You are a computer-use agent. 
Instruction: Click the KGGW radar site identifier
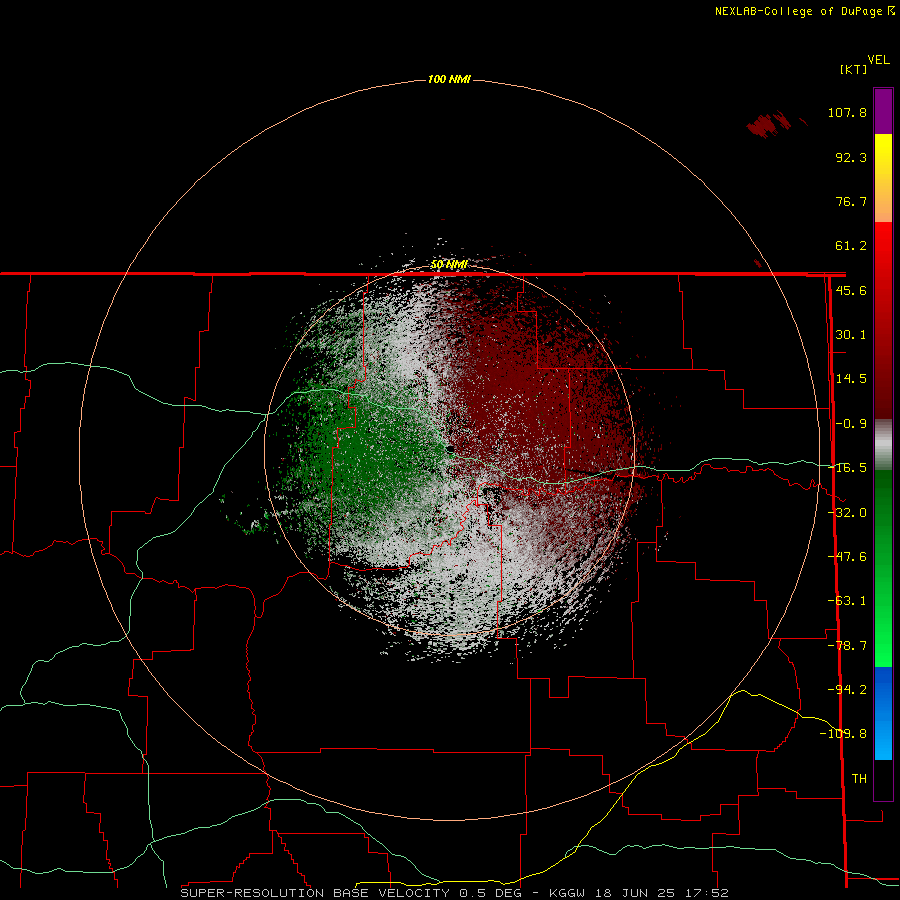[568, 893]
